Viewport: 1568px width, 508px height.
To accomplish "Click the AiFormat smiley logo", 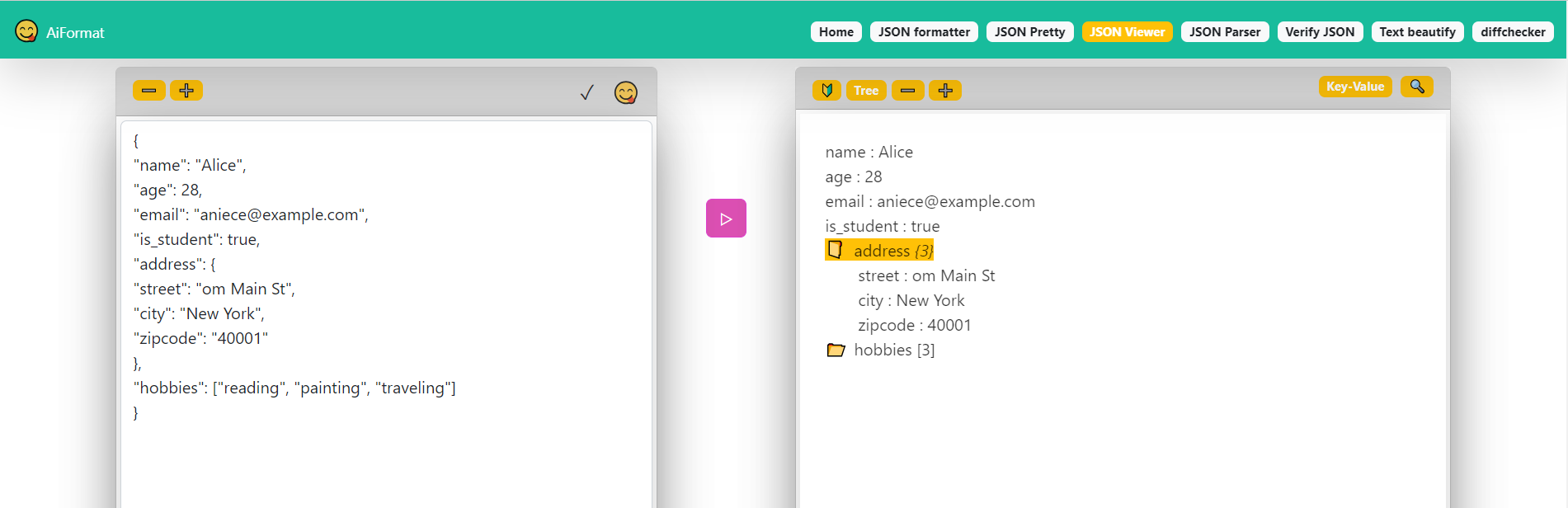I will [x=26, y=31].
